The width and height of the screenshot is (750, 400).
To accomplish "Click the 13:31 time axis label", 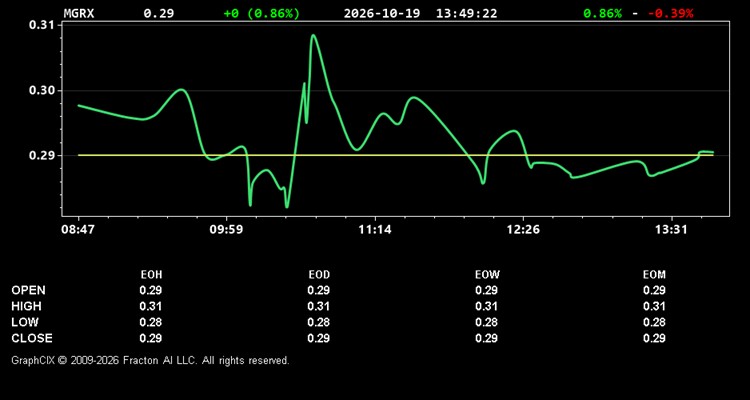I will [x=672, y=230].
